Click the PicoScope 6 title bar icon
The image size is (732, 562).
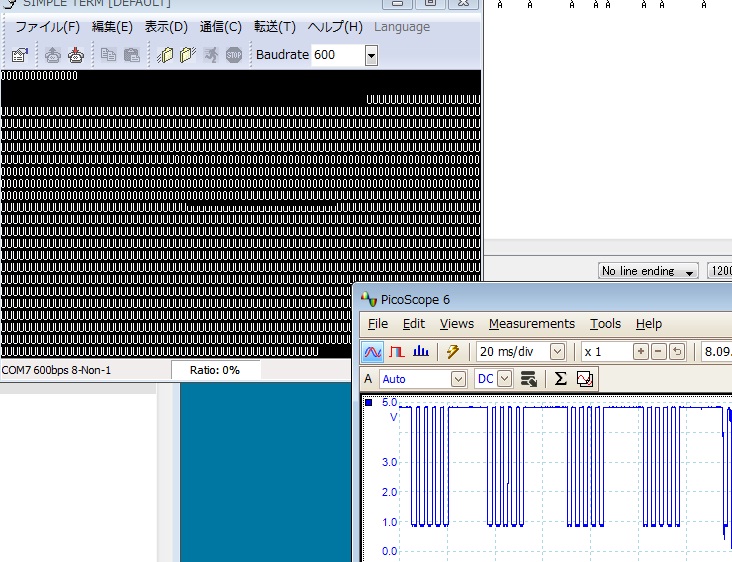click(369, 299)
